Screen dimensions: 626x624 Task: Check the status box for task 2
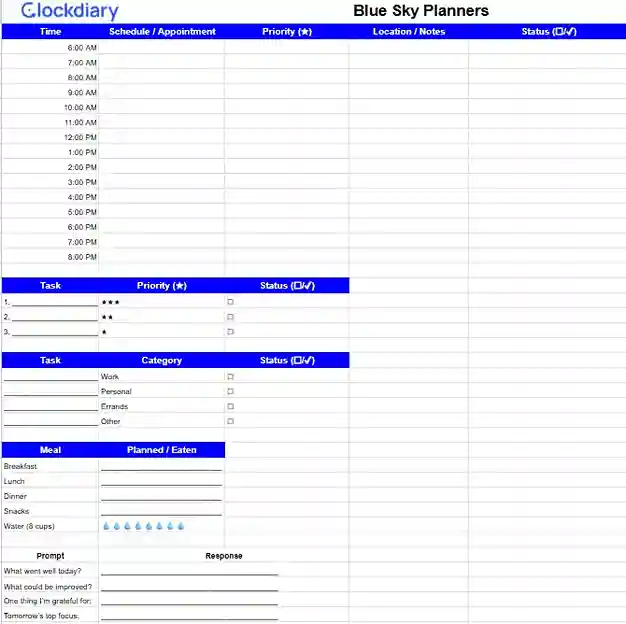coord(230,317)
